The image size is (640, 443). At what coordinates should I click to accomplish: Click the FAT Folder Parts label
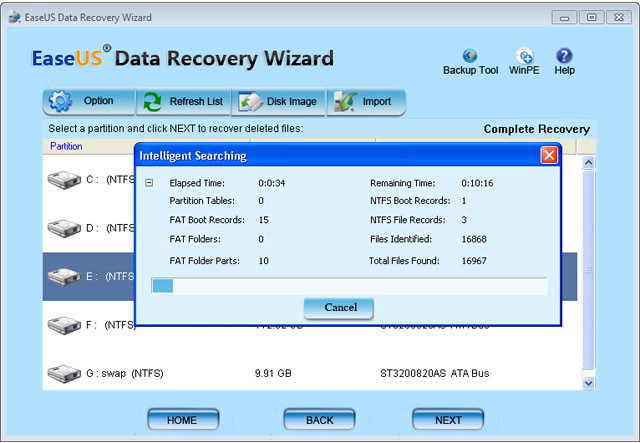pos(204,260)
